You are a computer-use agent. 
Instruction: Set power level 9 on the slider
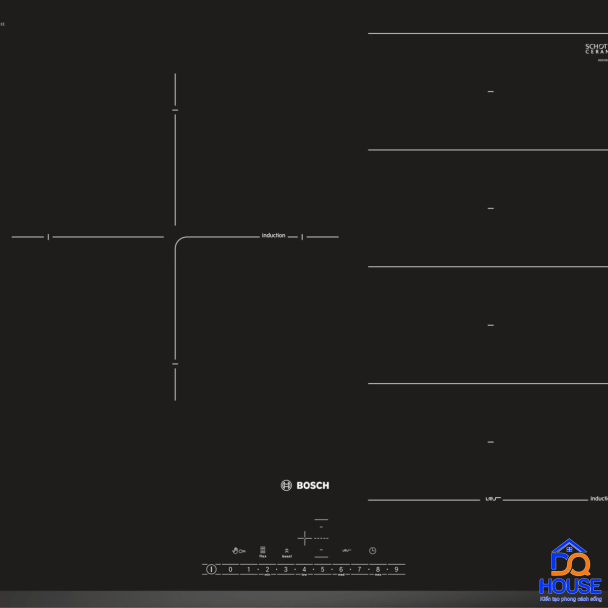pos(396,569)
